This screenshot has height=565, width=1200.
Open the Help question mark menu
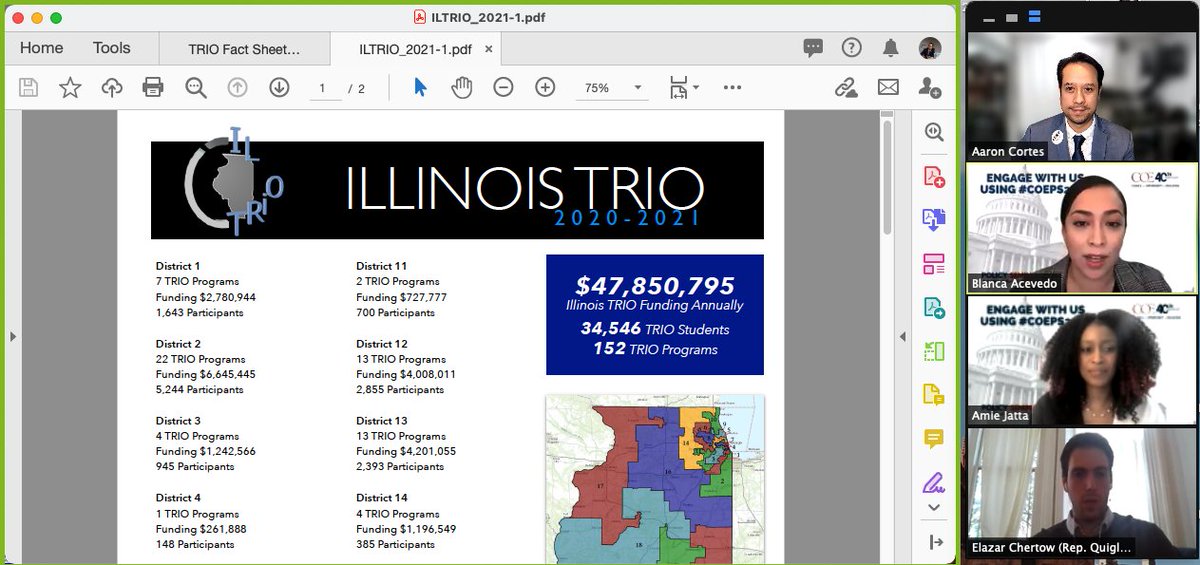[851, 47]
